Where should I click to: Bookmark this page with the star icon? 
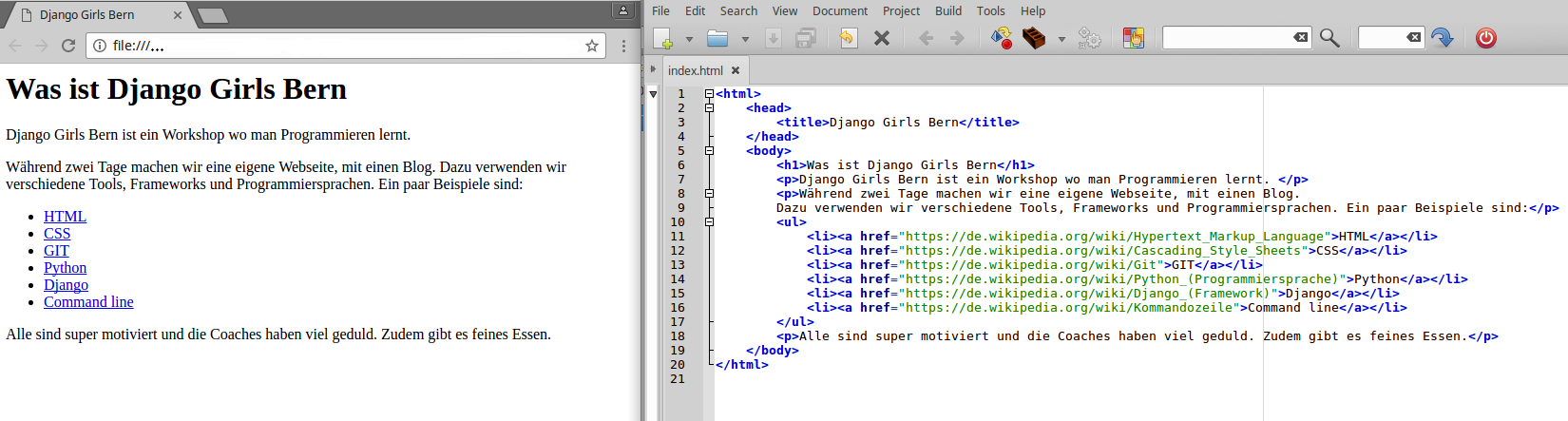click(592, 46)
